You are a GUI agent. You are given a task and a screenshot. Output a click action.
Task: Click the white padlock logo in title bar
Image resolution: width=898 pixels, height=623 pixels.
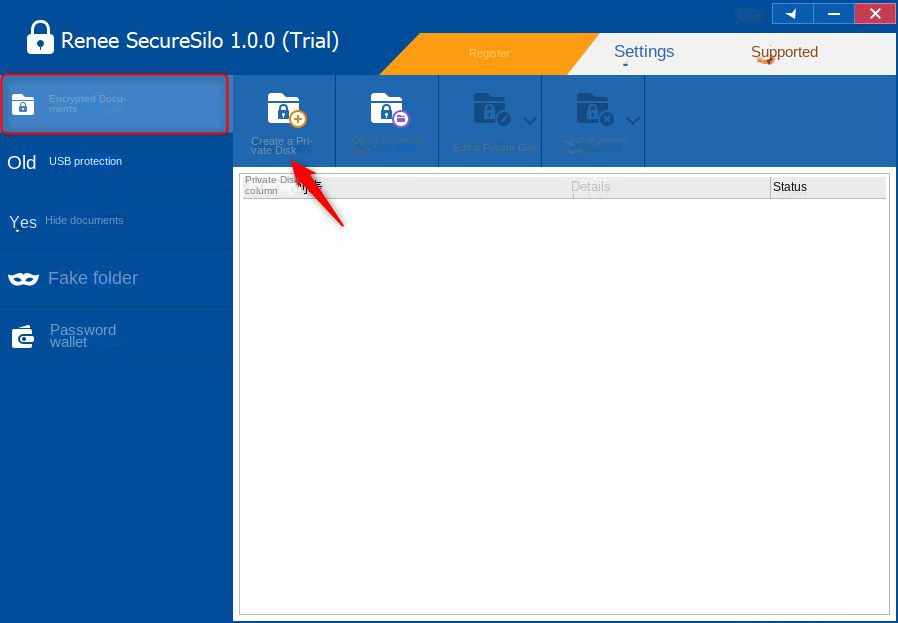[x=40, y=38]
